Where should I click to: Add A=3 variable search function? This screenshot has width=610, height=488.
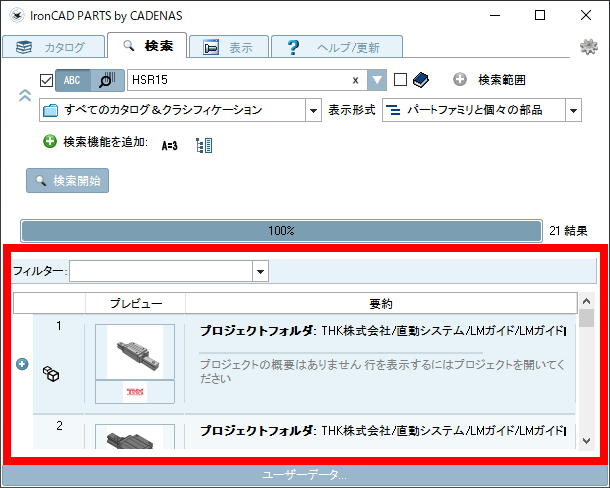170,146
